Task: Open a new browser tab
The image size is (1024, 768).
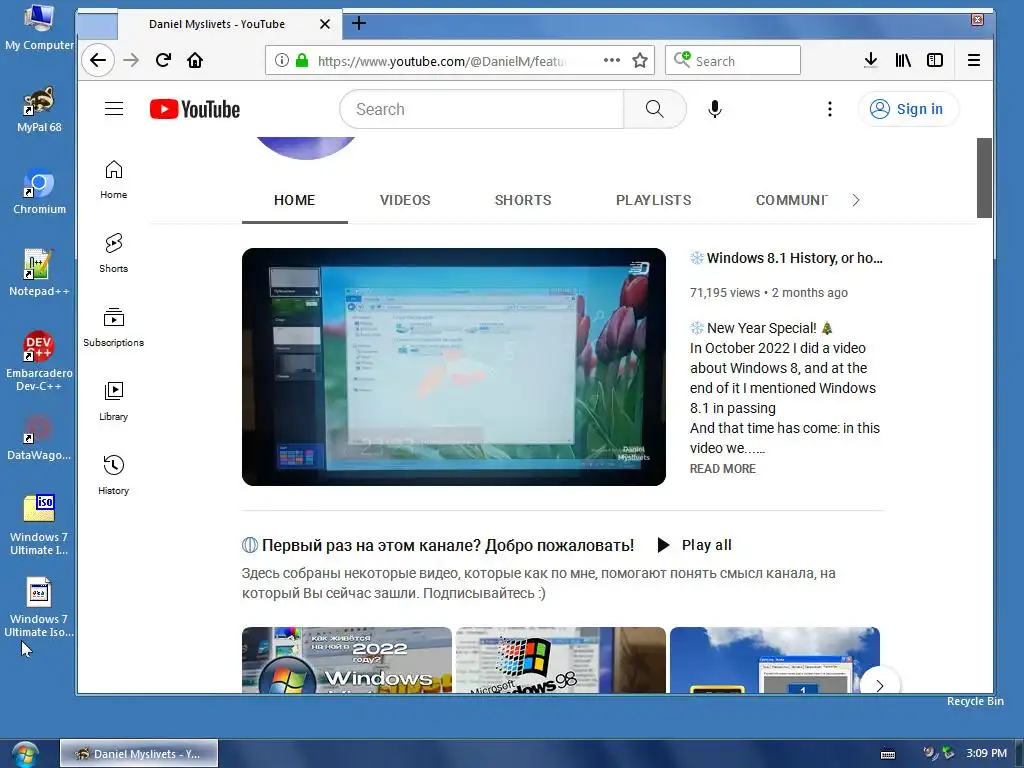Action: point(359,24)
